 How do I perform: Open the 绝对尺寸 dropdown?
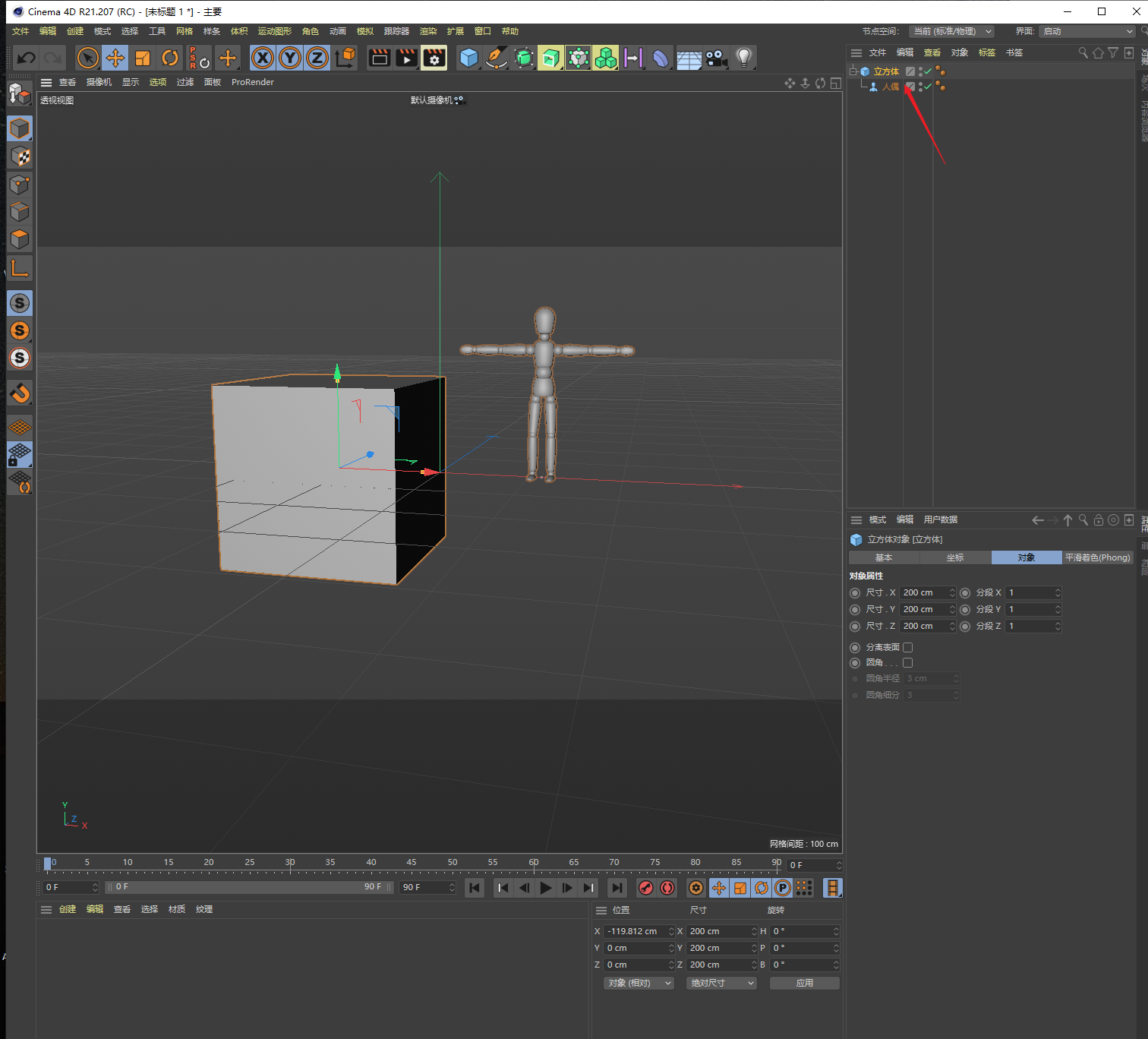point(721,983)
